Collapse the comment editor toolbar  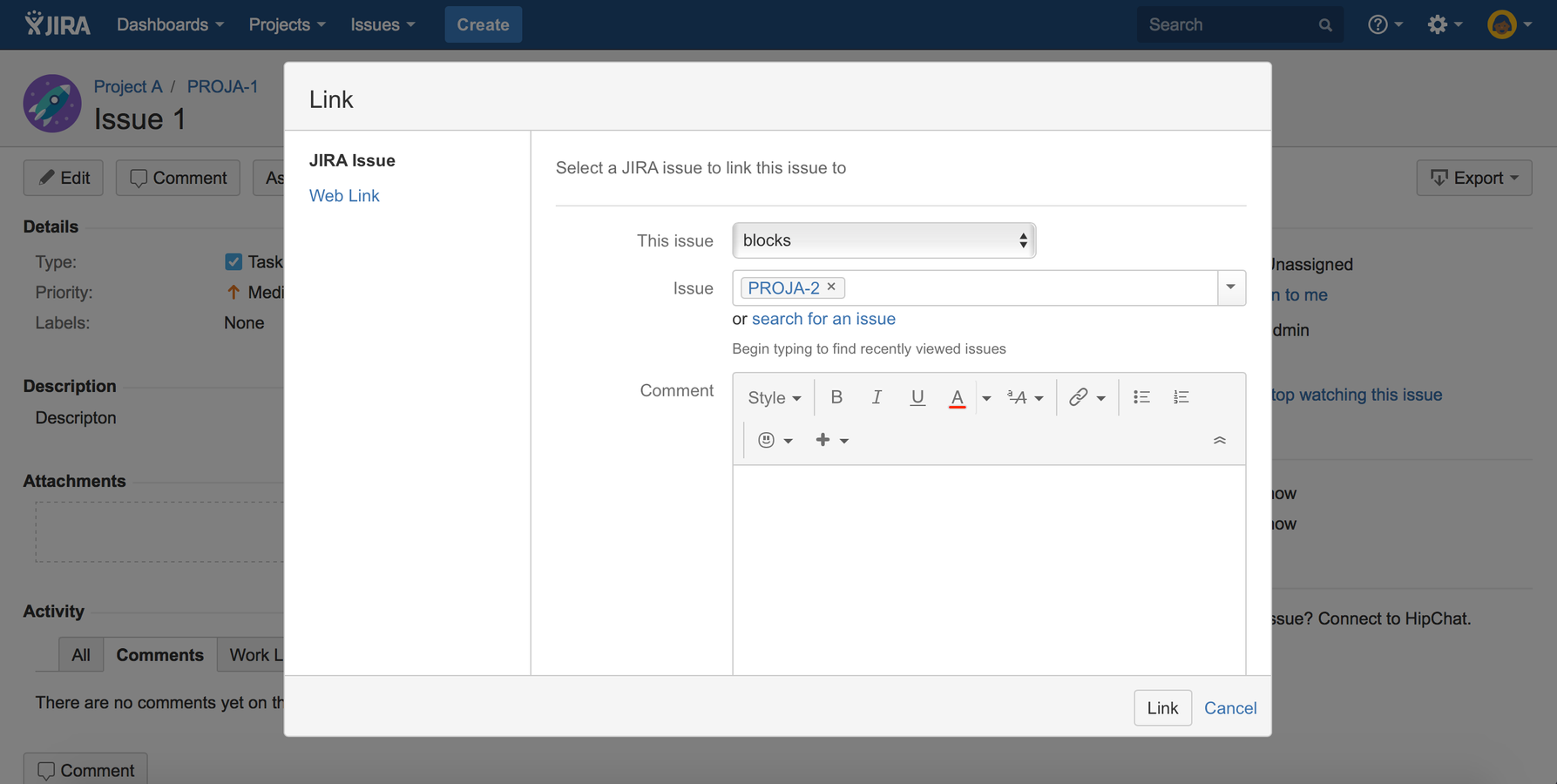click(x=1219, y=440)
